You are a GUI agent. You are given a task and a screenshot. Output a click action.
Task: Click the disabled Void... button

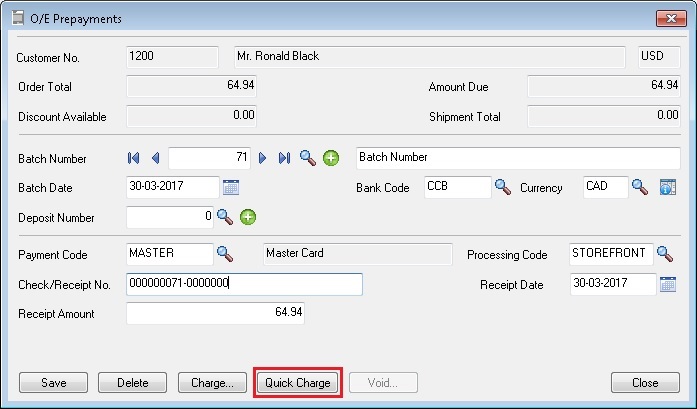(x=383, y=383)
